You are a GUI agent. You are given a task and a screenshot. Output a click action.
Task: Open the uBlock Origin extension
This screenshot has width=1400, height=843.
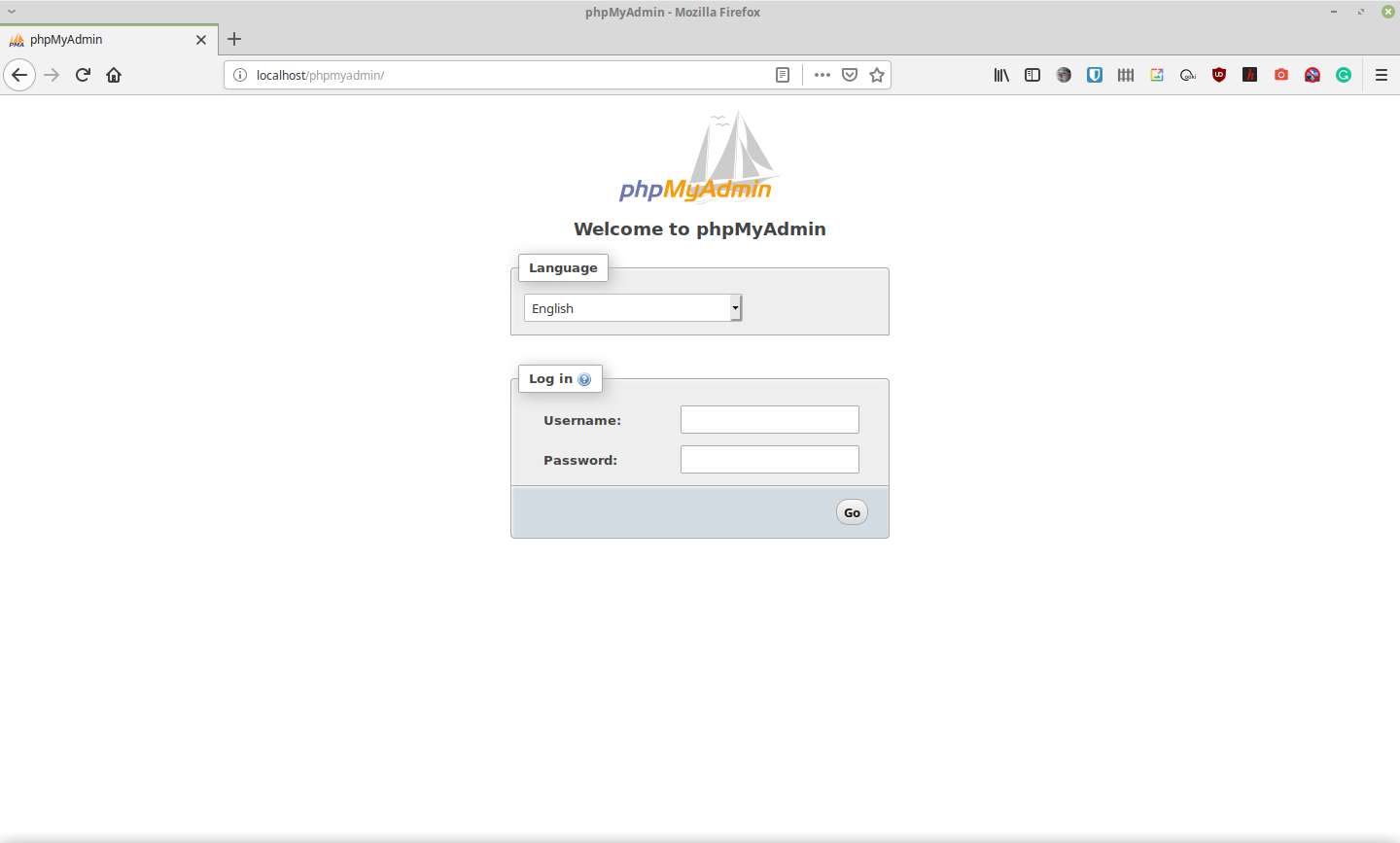pos(1219,75)
